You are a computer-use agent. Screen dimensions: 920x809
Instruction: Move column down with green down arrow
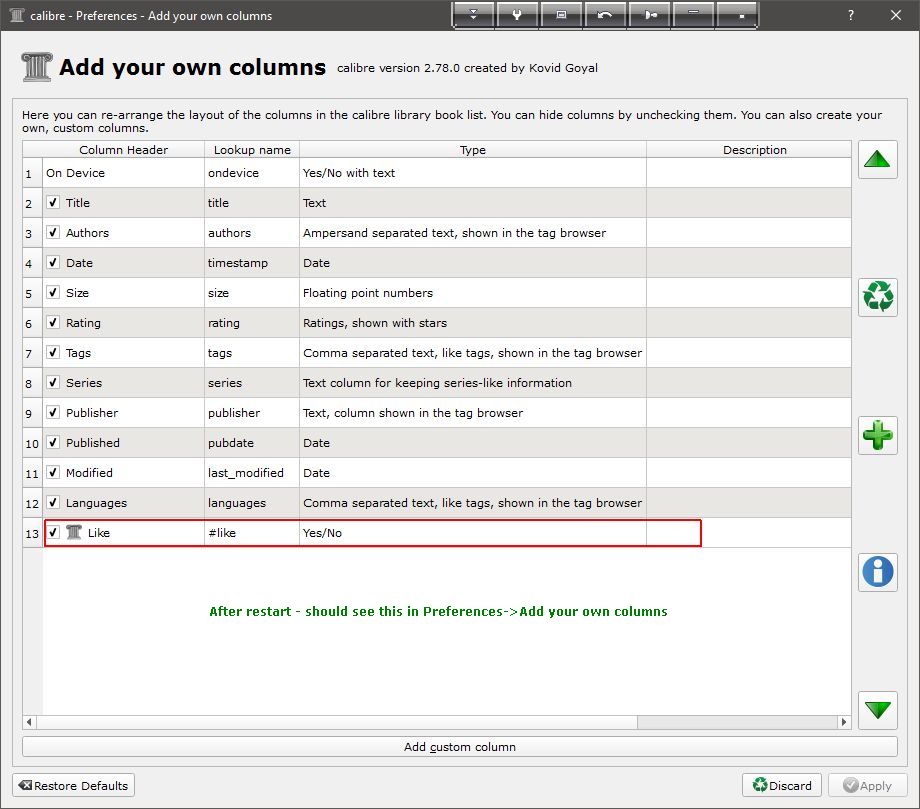tap(878, 710)
